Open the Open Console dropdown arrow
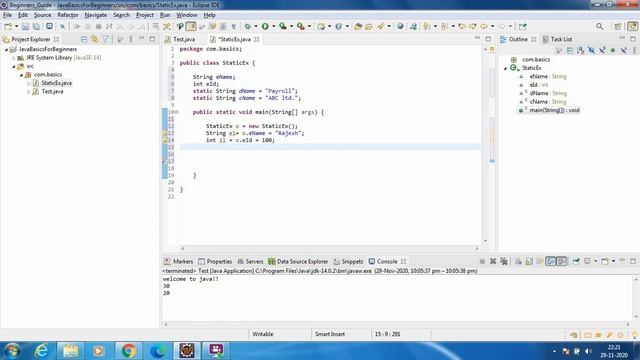The width and height of the screenshot is (640, 360). click(x=613, y=261)
